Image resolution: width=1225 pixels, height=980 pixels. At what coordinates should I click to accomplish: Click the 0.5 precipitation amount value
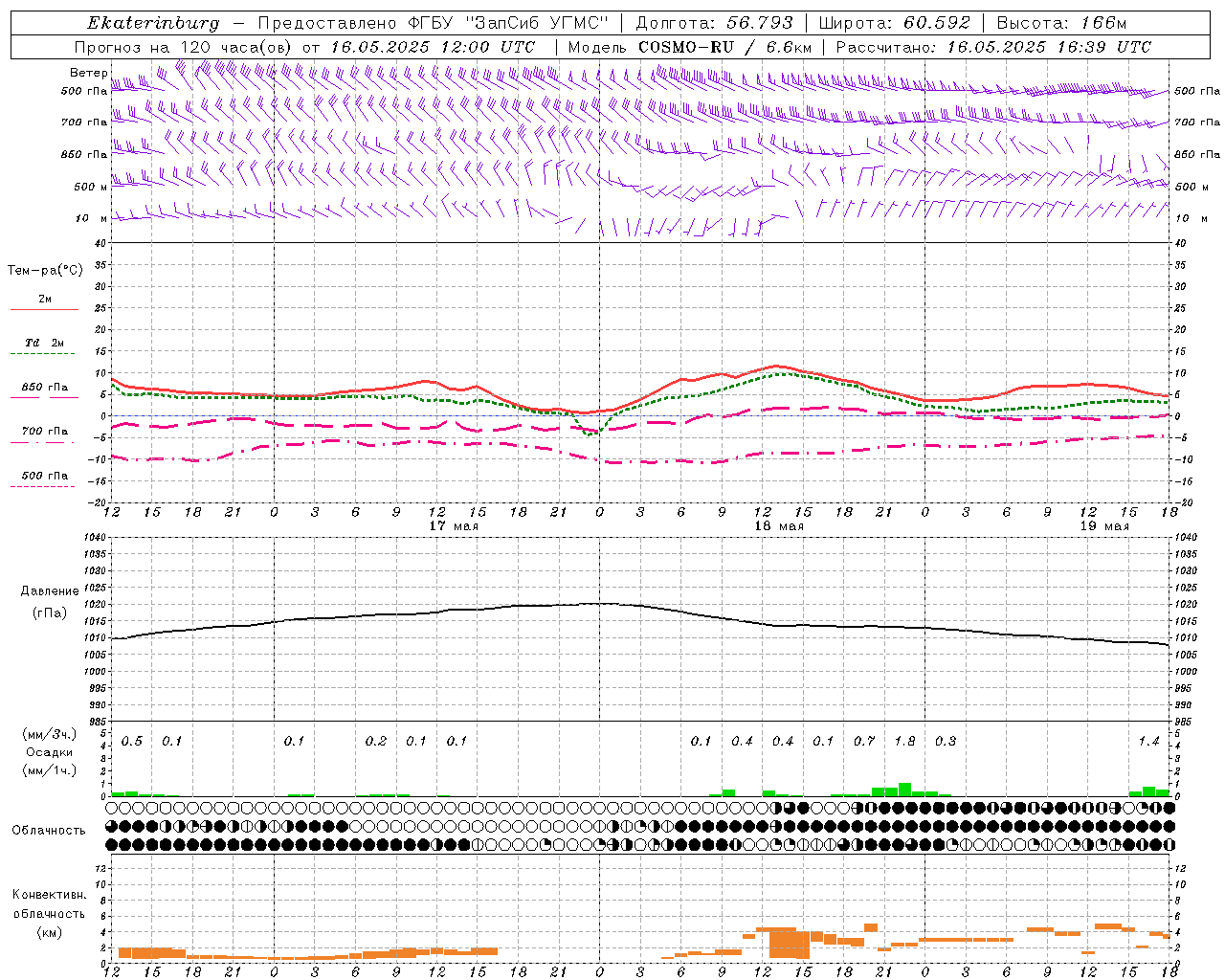coord(132,741)
